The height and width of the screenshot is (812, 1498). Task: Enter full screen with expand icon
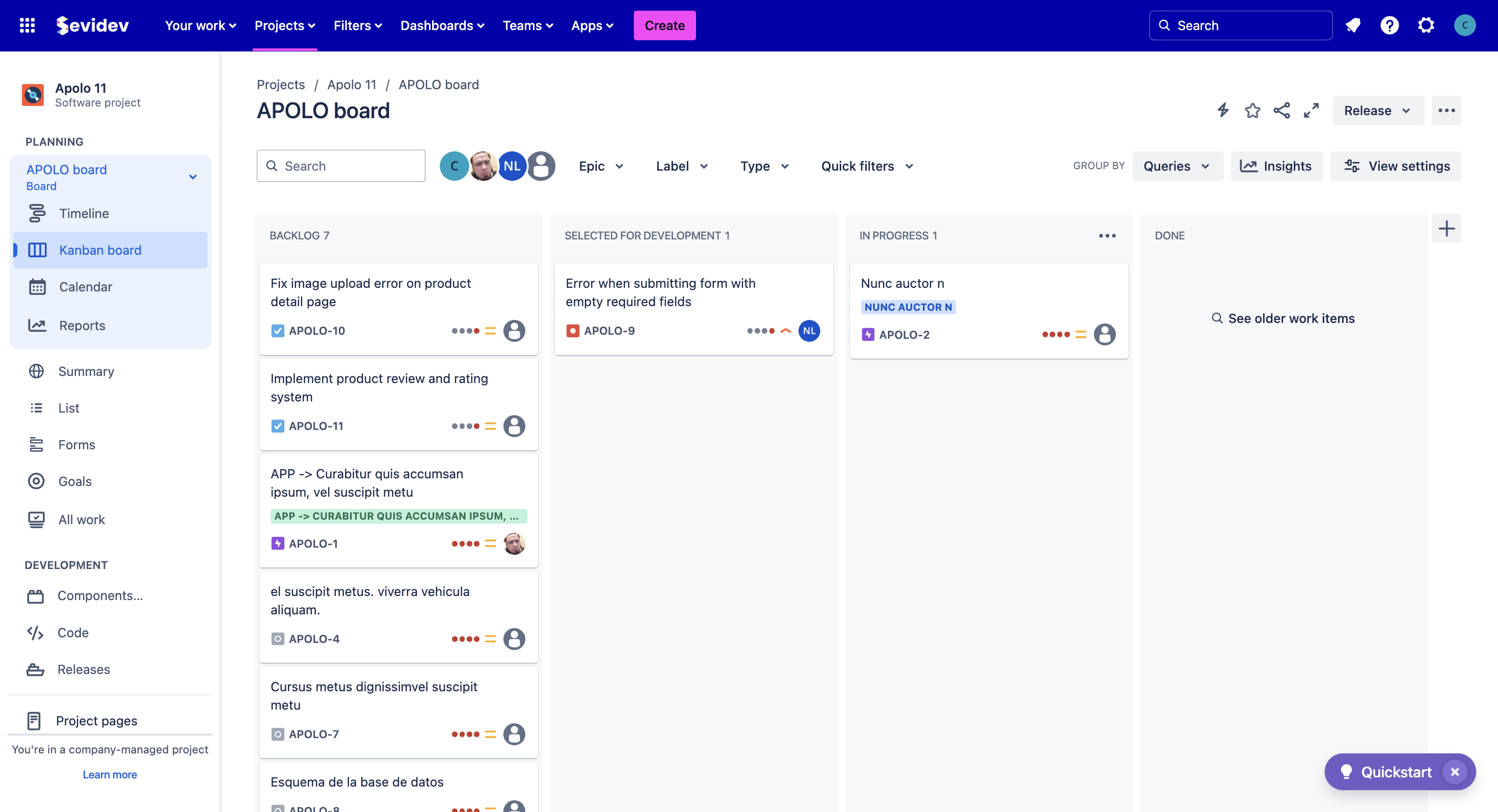[x=1310, y=111]
